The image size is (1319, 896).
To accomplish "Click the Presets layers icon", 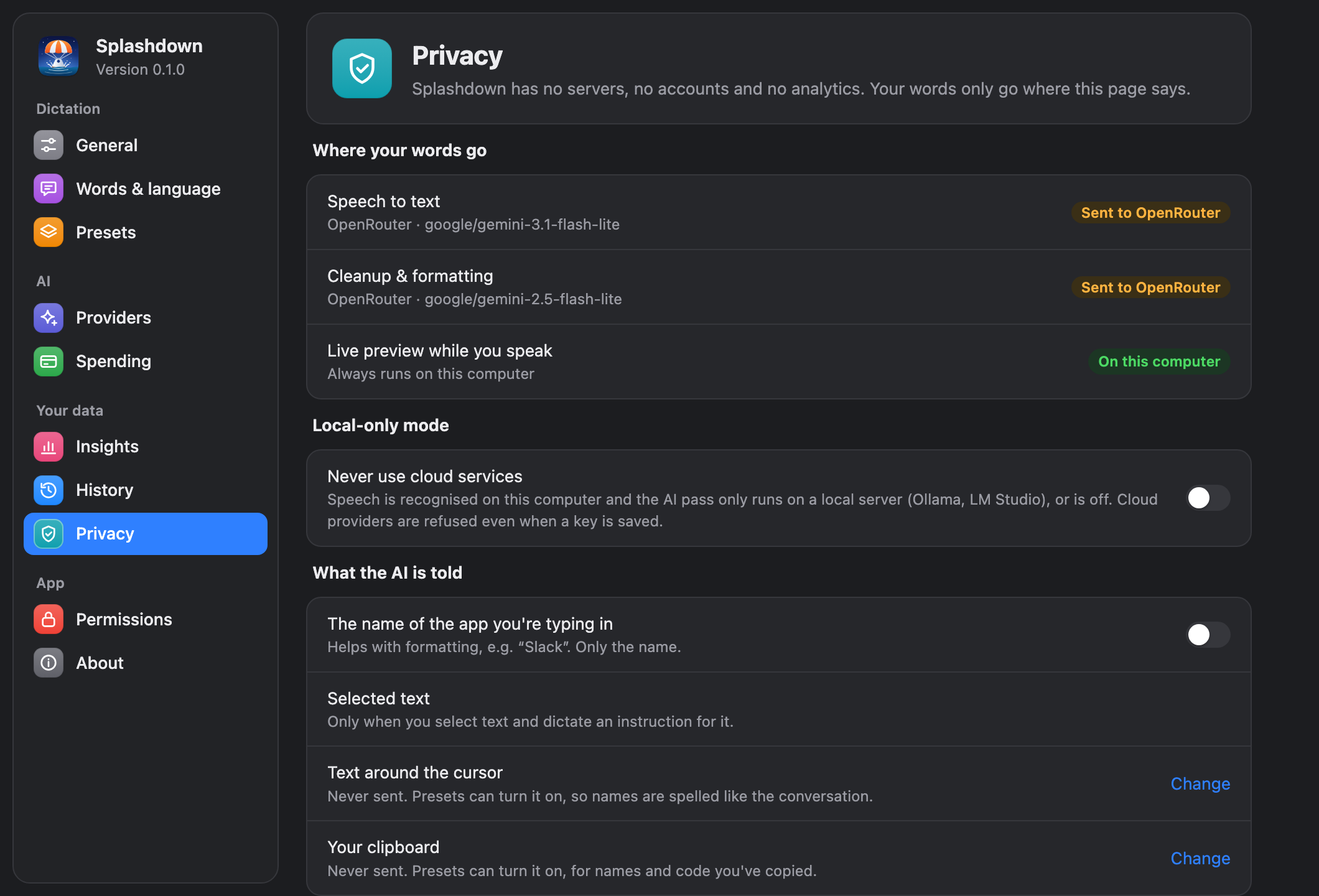I will pos(49,232).
